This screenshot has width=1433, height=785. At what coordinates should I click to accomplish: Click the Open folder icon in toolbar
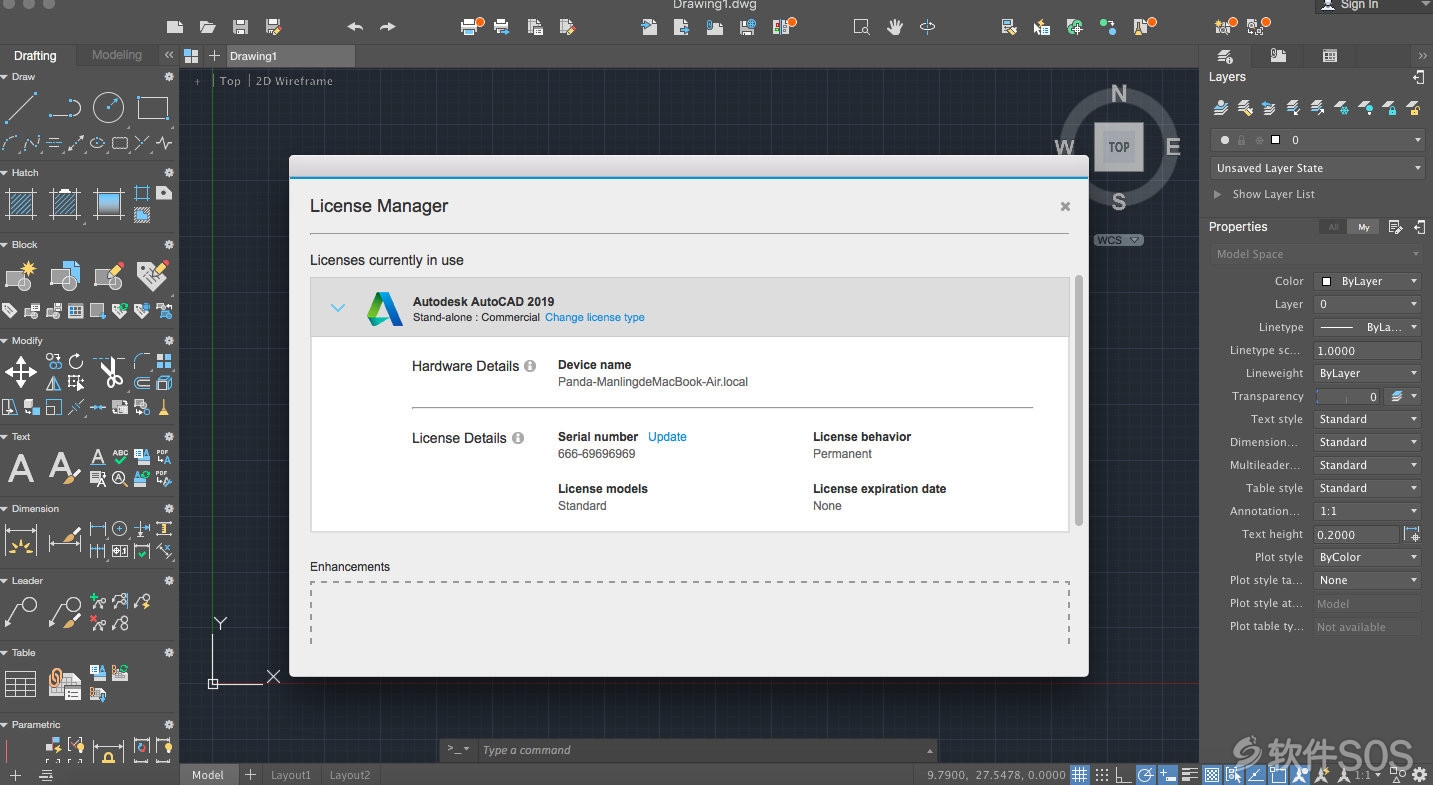(x=207, y=27)
